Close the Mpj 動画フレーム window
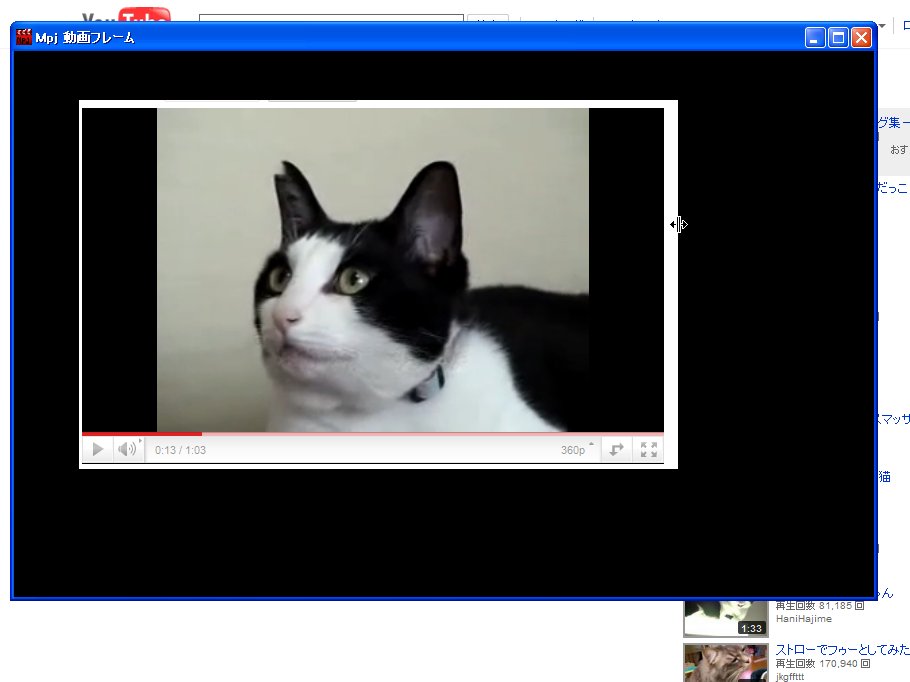The image size is (910, 682). pyautogui.click(x=861, y=38)
